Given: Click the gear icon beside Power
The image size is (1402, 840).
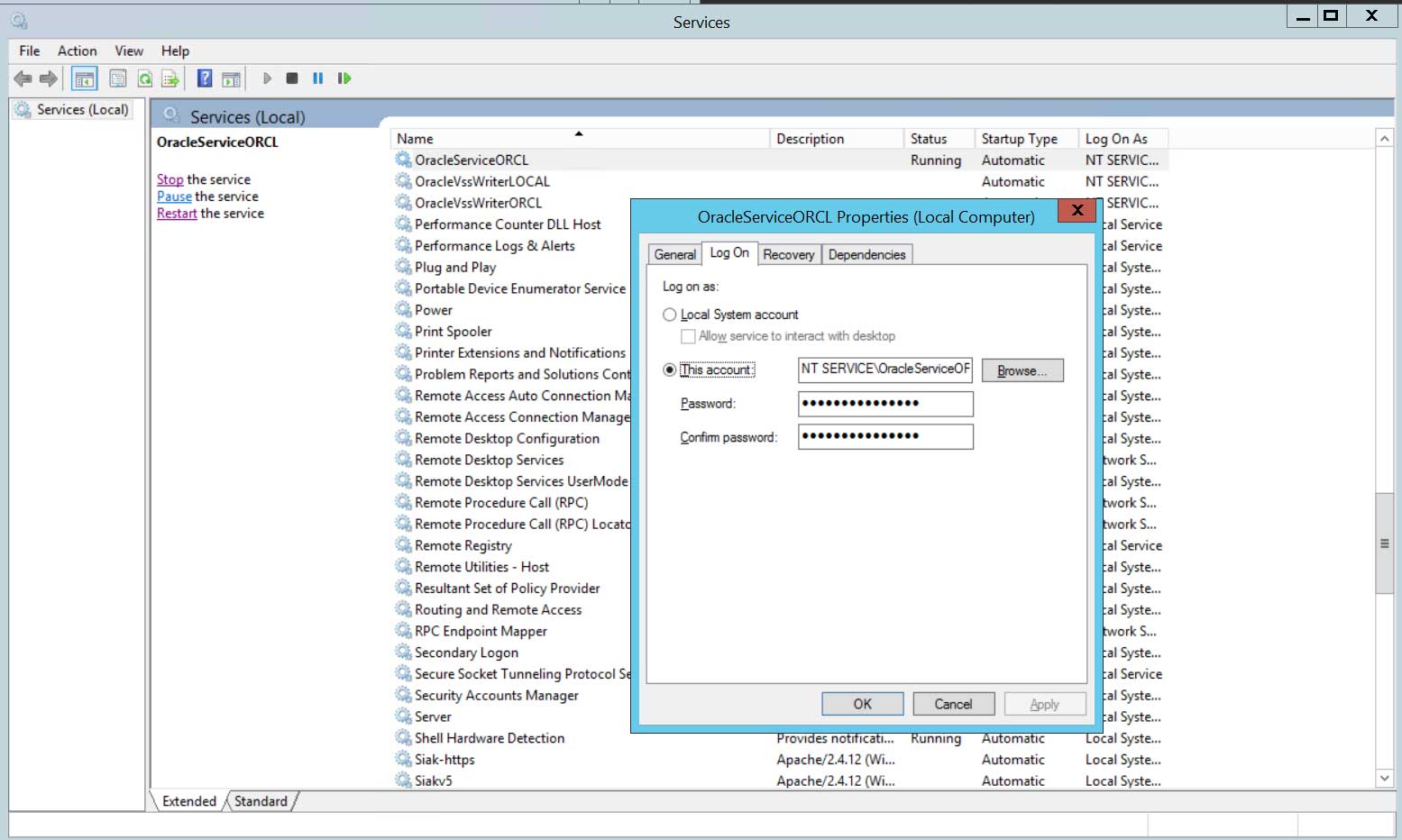Looking at the screenshot, I should [x=403, y=309].
